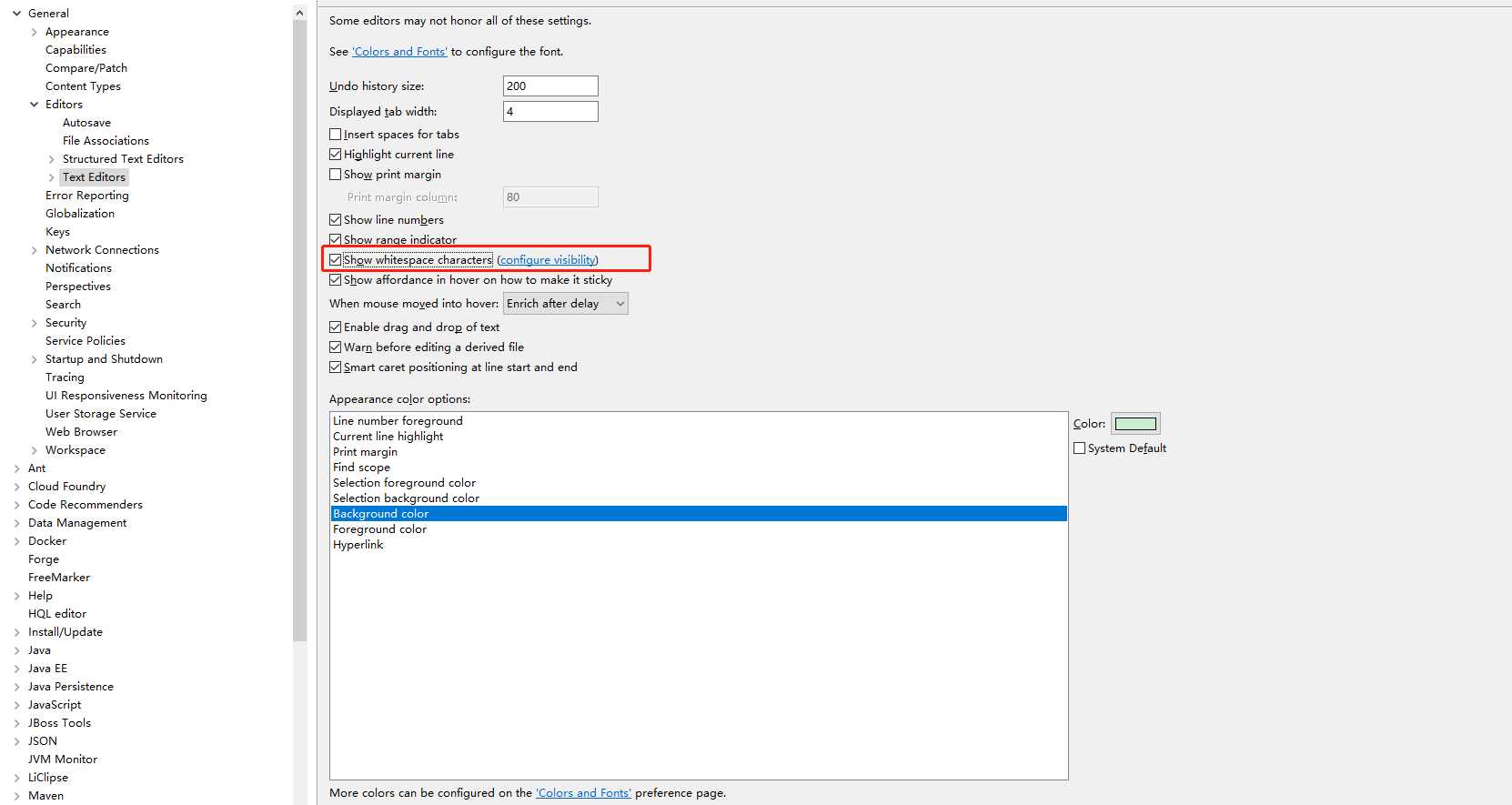Open HQL editor preference page

coord(57,614)
